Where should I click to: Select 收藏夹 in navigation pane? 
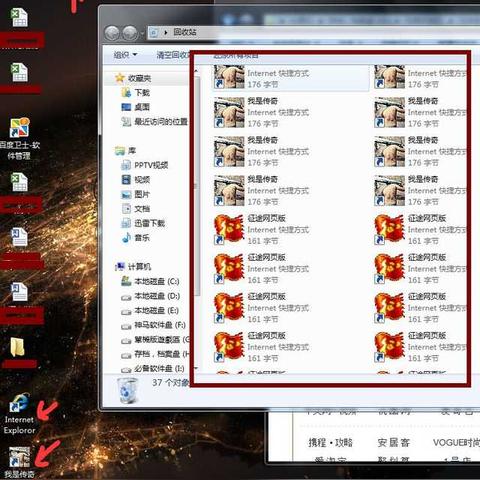(139, 78)
